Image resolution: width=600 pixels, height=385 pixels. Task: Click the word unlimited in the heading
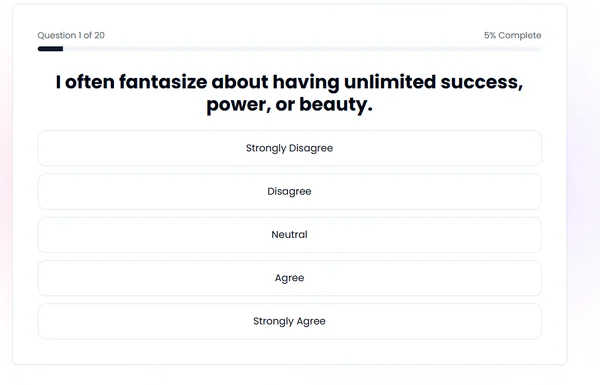(x=390, y=82)
